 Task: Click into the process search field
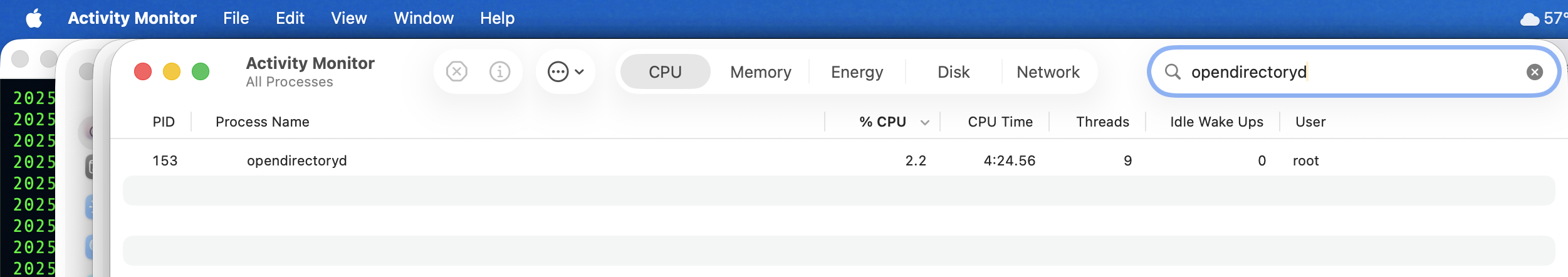click(x=1347, y=72)
